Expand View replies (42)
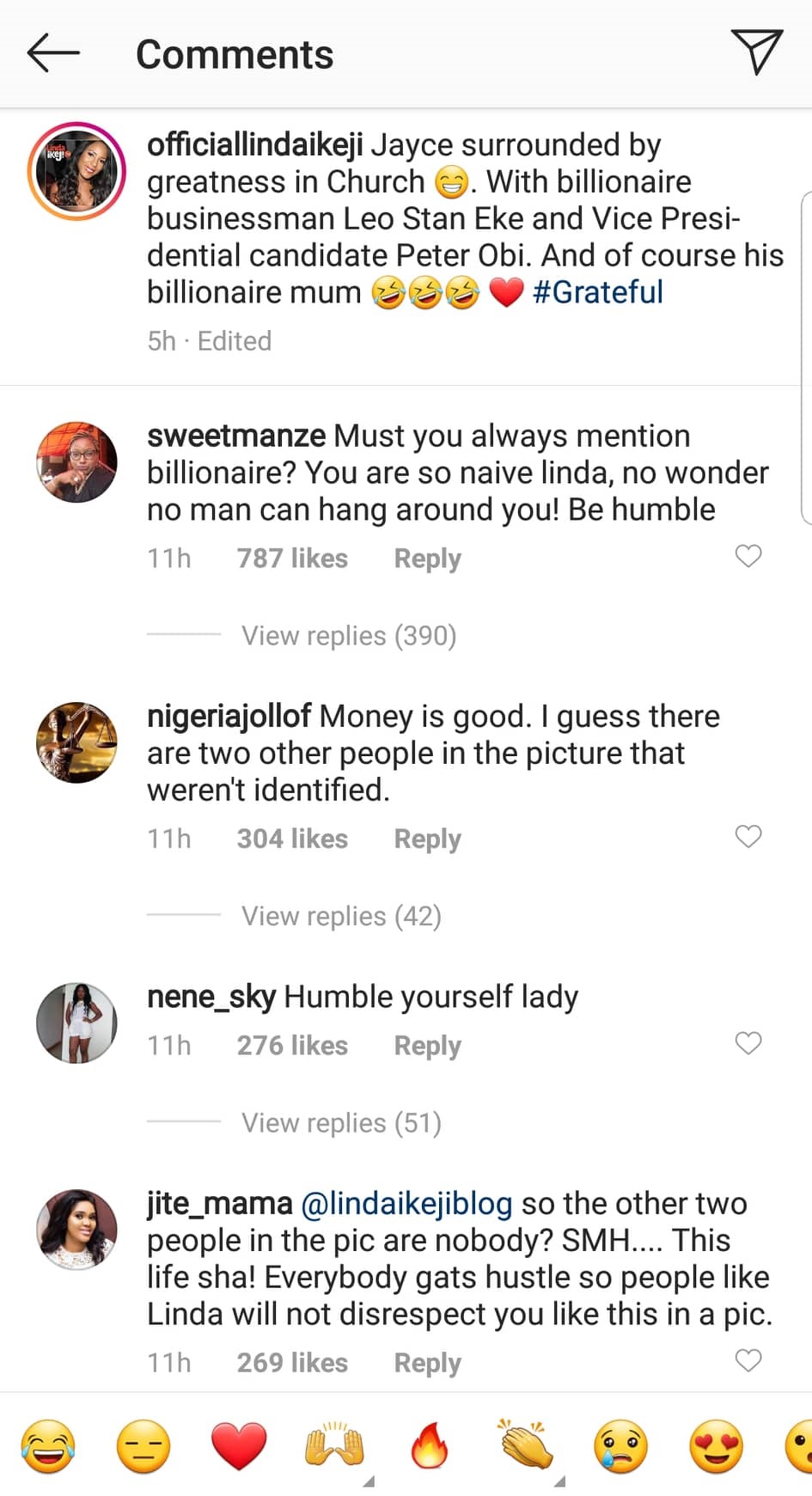The image size is (812, 1496). (x=341, y=916)
